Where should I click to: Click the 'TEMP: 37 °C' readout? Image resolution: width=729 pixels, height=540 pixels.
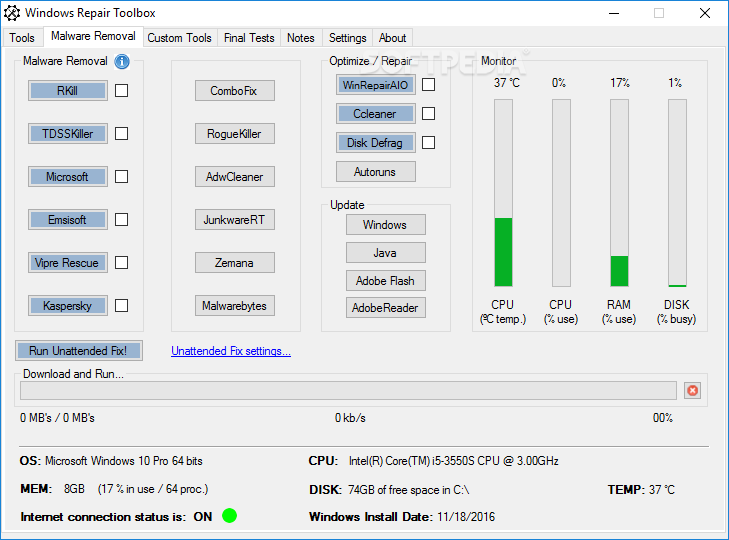[x=641, y=489]
